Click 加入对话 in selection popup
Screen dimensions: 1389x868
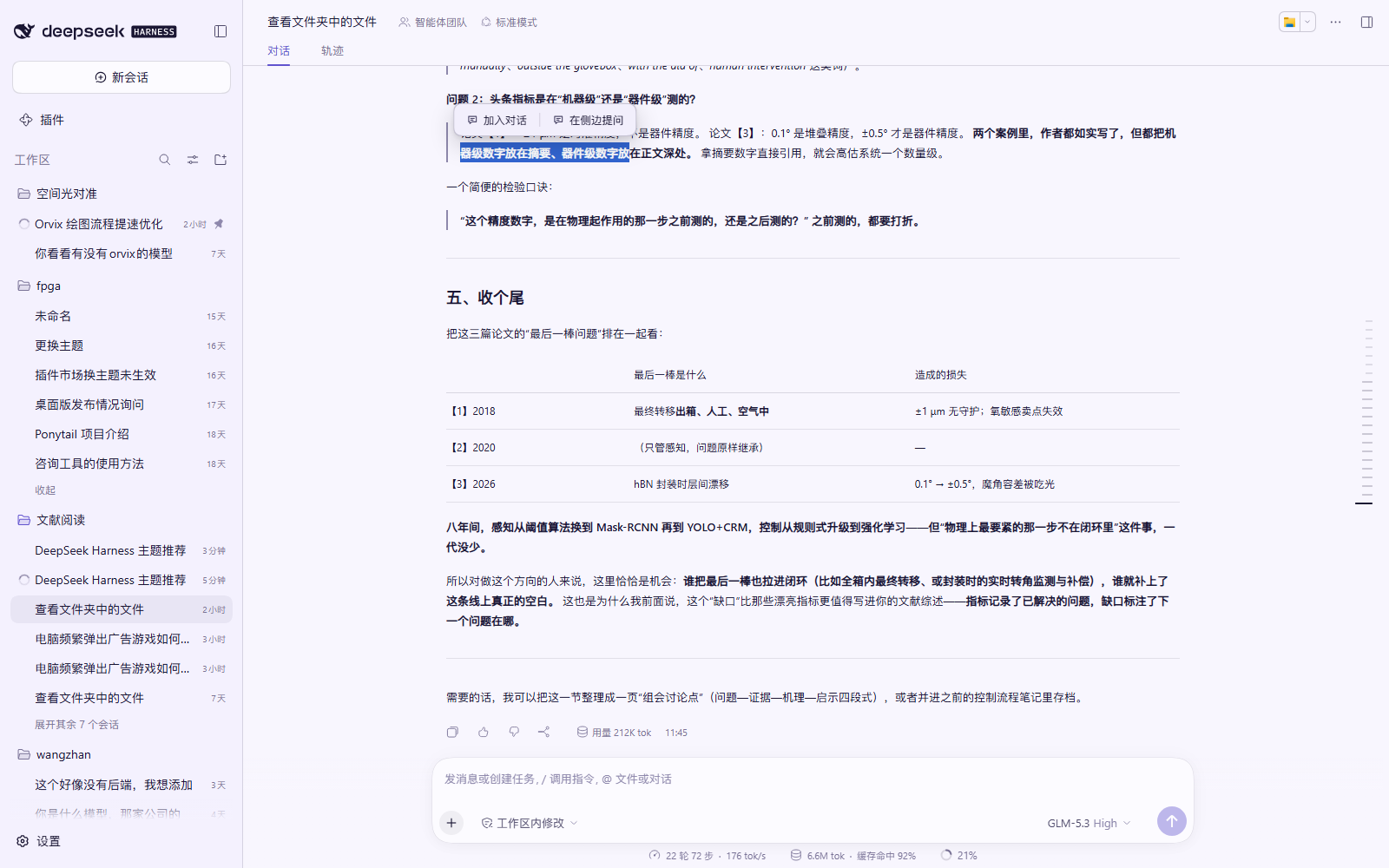(x=497, y=121)
